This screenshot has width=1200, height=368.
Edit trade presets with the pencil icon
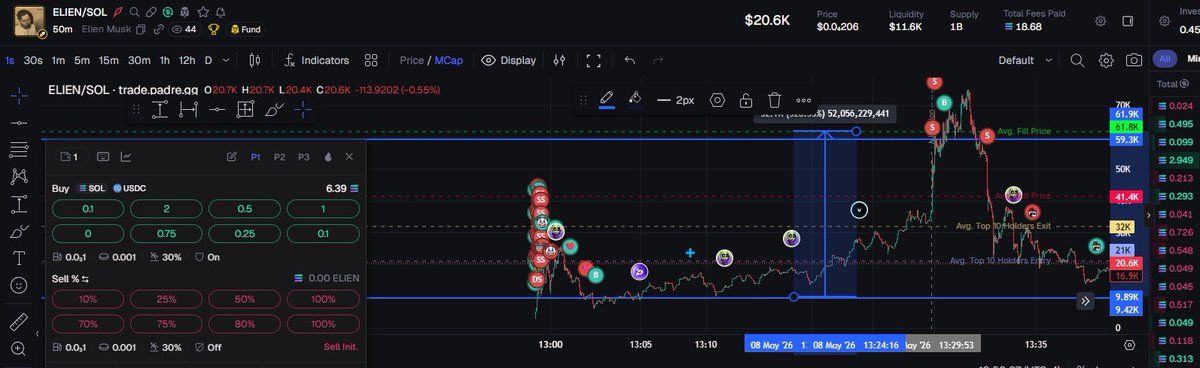coord(232,157)
